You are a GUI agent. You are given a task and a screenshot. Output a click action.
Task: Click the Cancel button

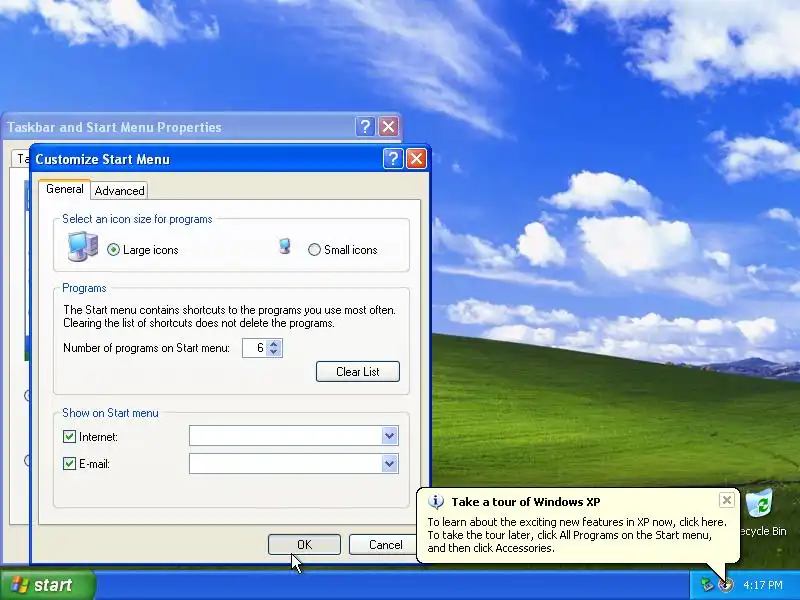point(385,544)
